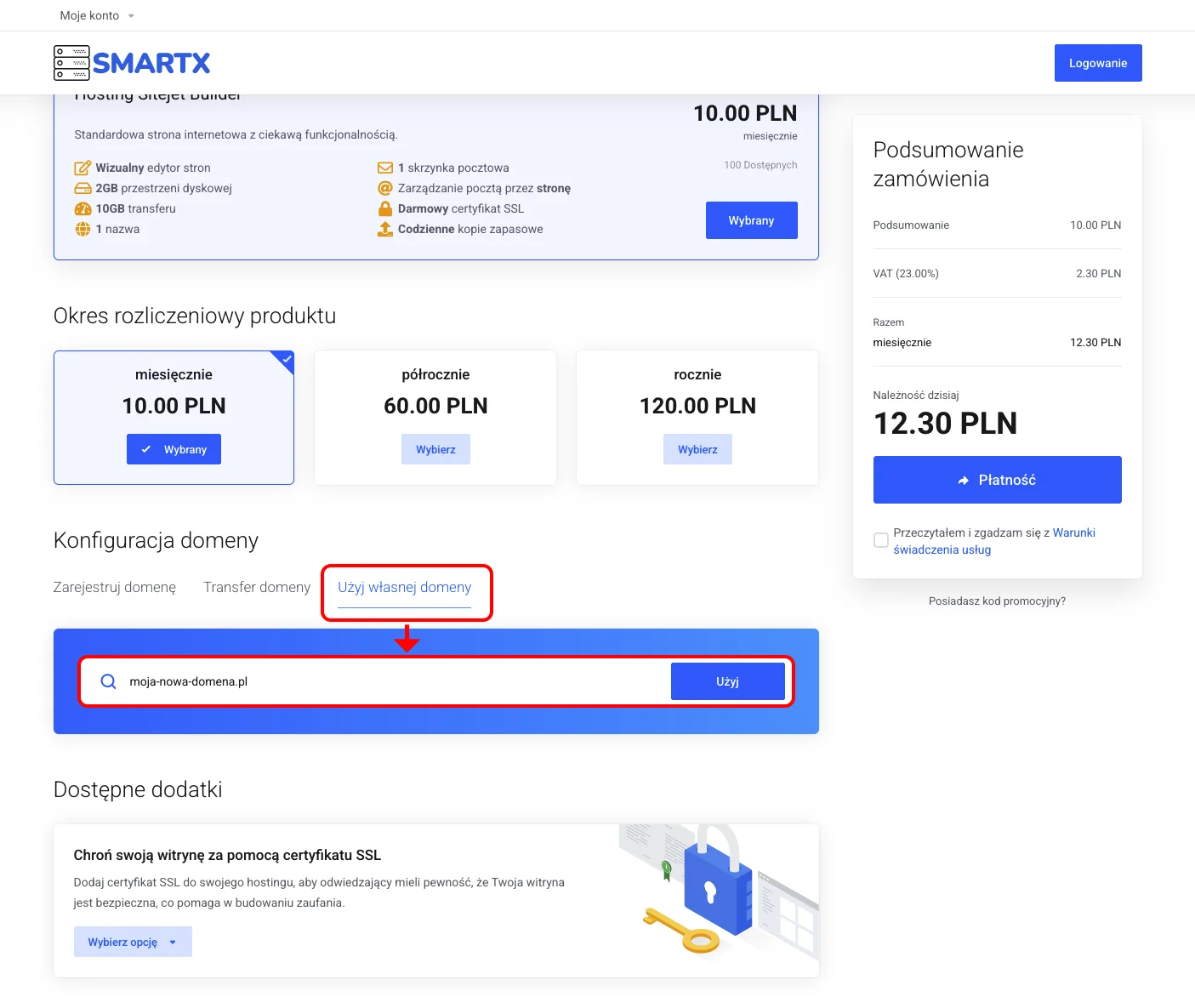Accept the terms of service checkbox

click(881, 540)
